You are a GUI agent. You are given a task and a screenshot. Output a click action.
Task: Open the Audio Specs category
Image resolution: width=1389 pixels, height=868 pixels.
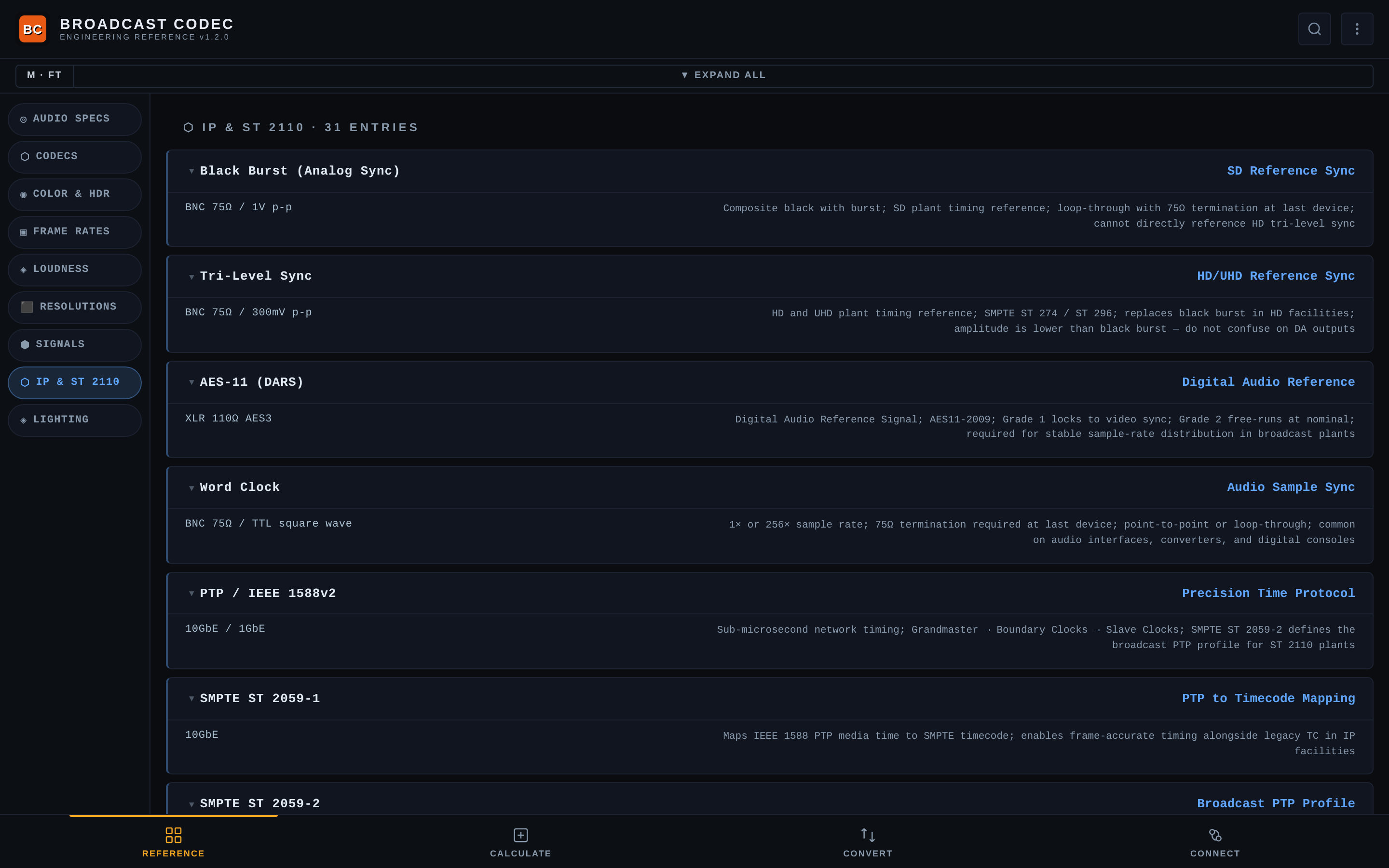point(75,120)
